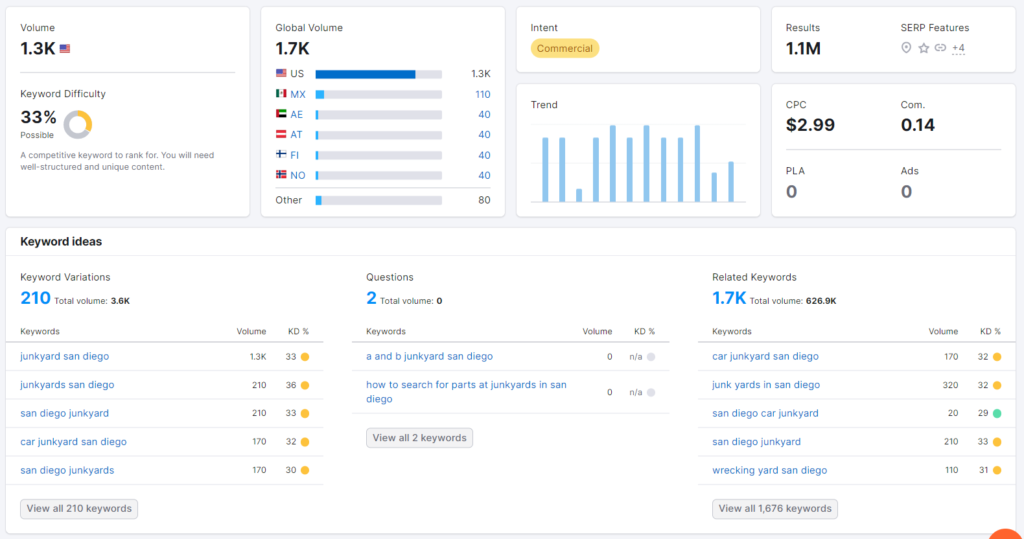Screen dimensions: 1024x539
Task: Click the Commercial intent badge
Action: point(565,48)
